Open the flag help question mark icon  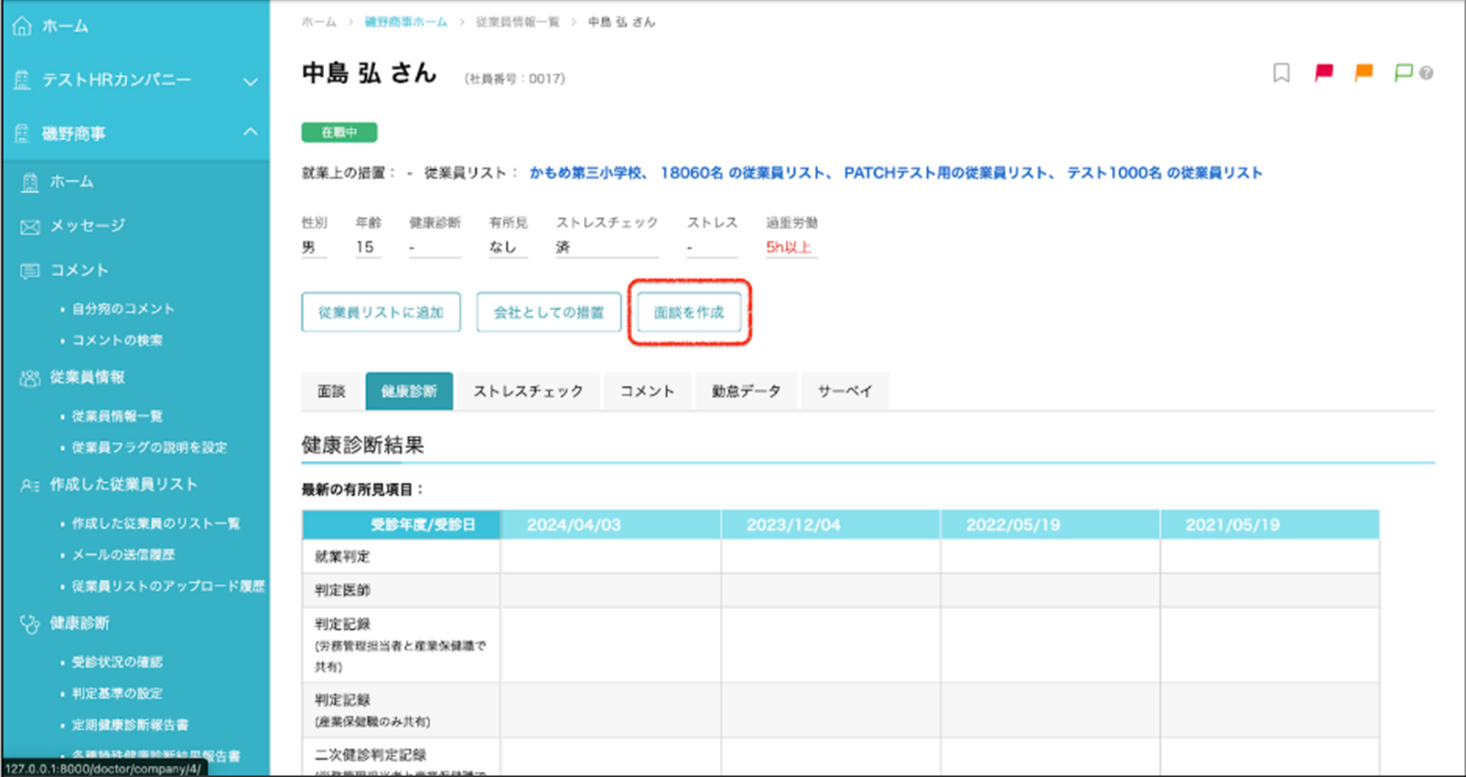[x=1427, y=74]
